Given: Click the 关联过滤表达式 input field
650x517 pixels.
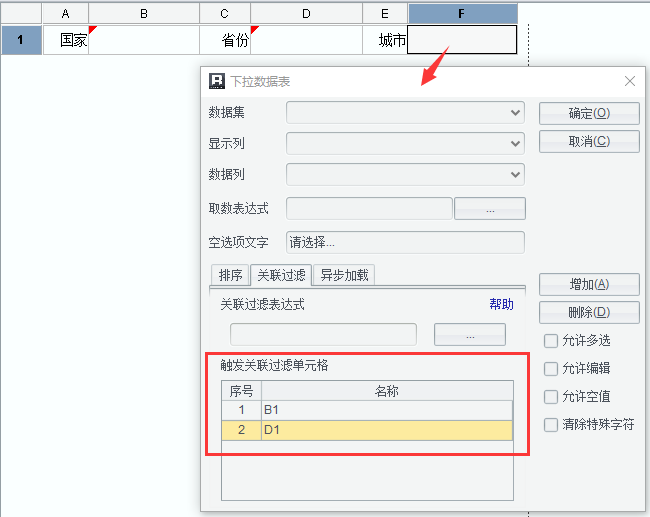Looking at the screenshot, I should pyautogui.click(x=323, y=335).
